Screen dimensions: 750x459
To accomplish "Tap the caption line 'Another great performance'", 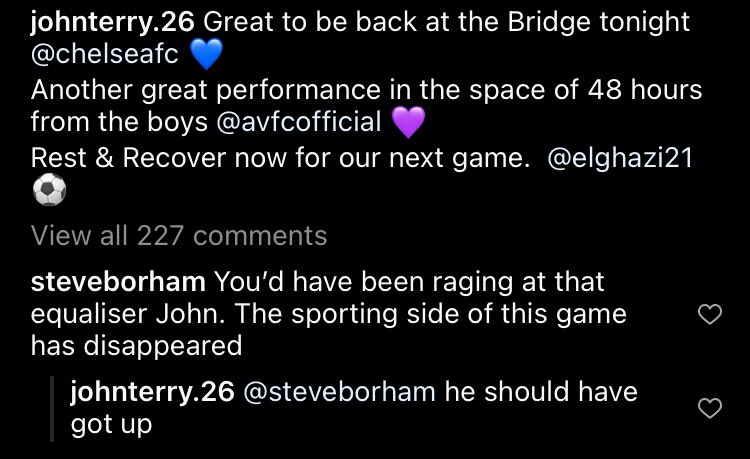I will (x=366, y=106).
